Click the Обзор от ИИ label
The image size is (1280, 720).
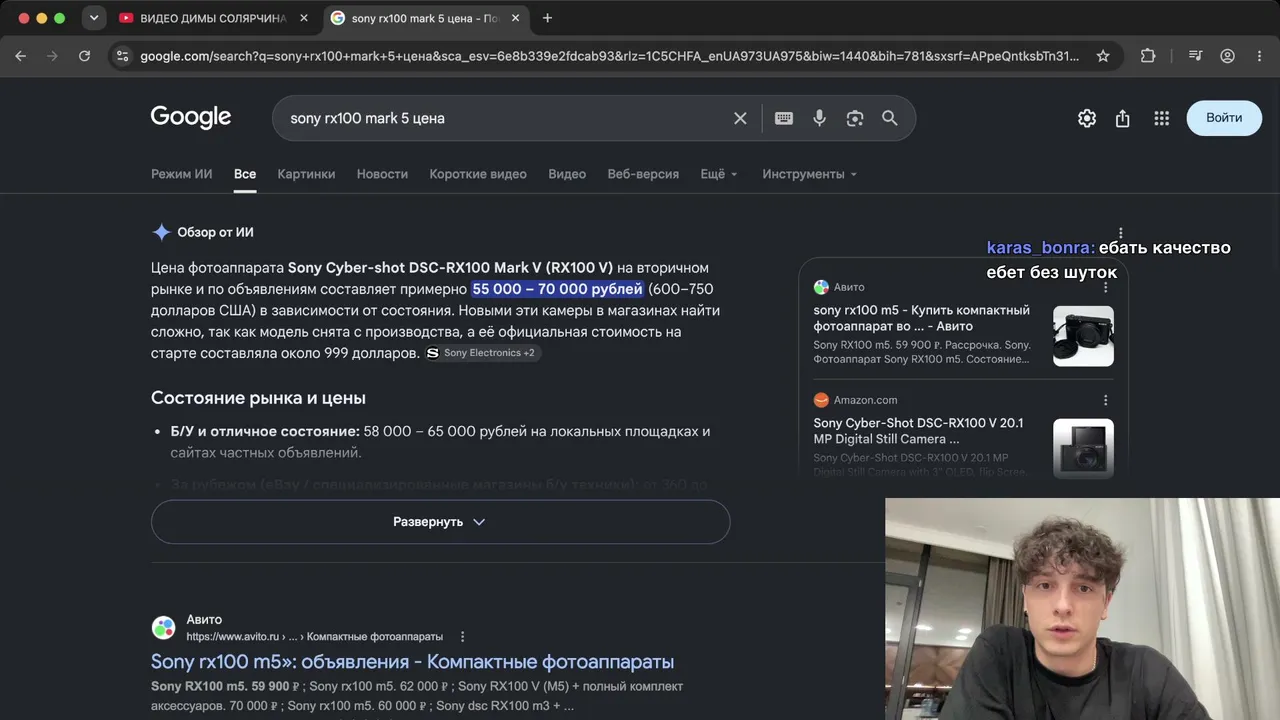click(215, 232)
